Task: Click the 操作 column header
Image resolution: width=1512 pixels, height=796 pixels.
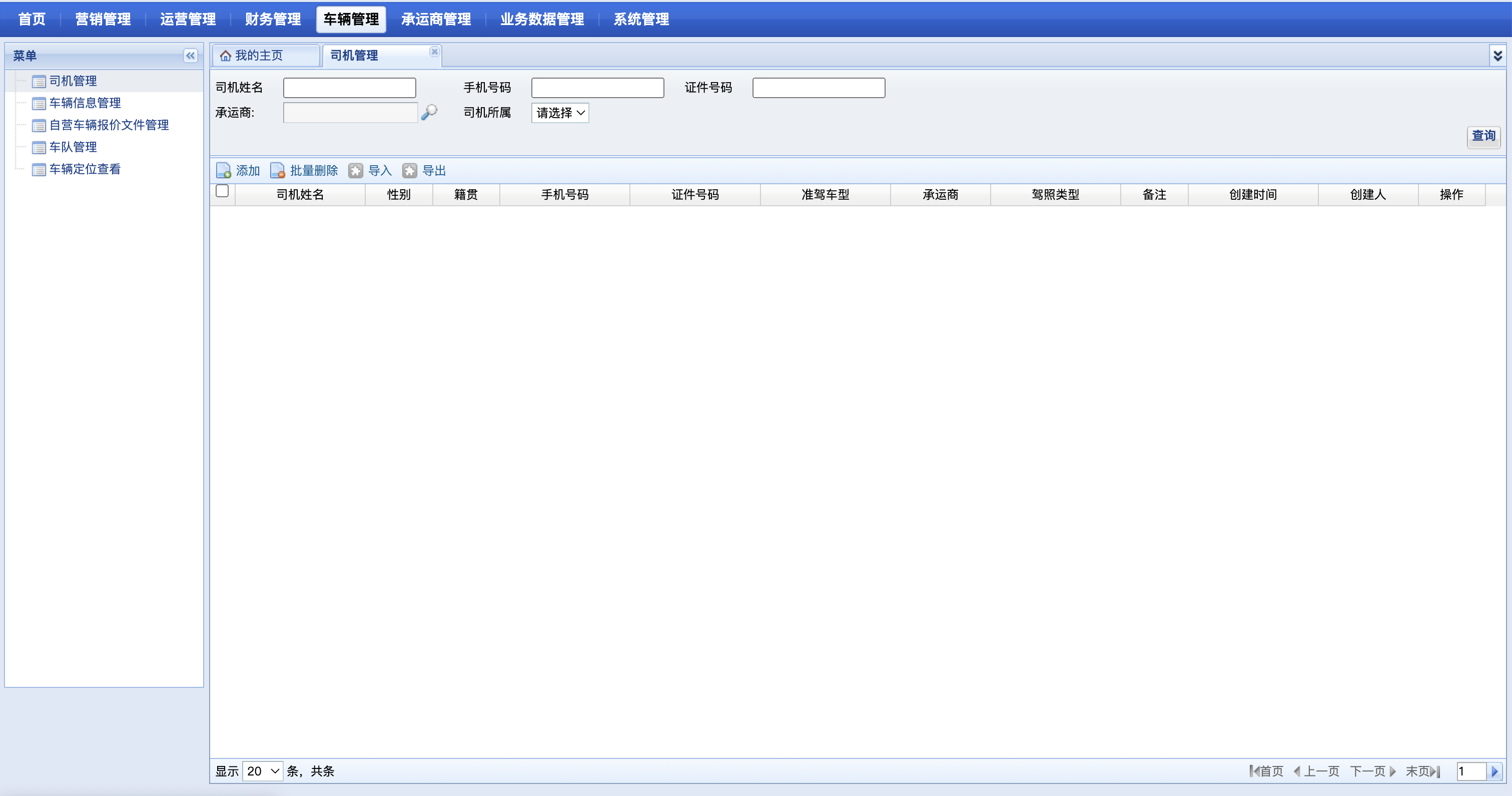Action: pyautogui.click(x=1451, y=194)
